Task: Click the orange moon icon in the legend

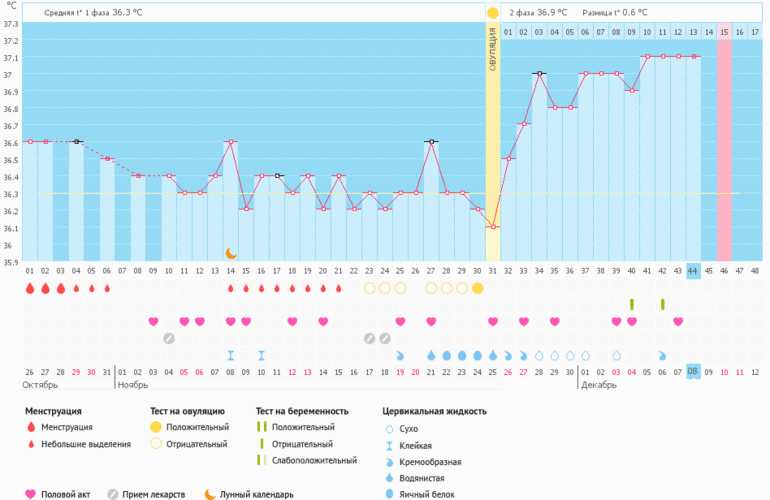Action: 210,493
